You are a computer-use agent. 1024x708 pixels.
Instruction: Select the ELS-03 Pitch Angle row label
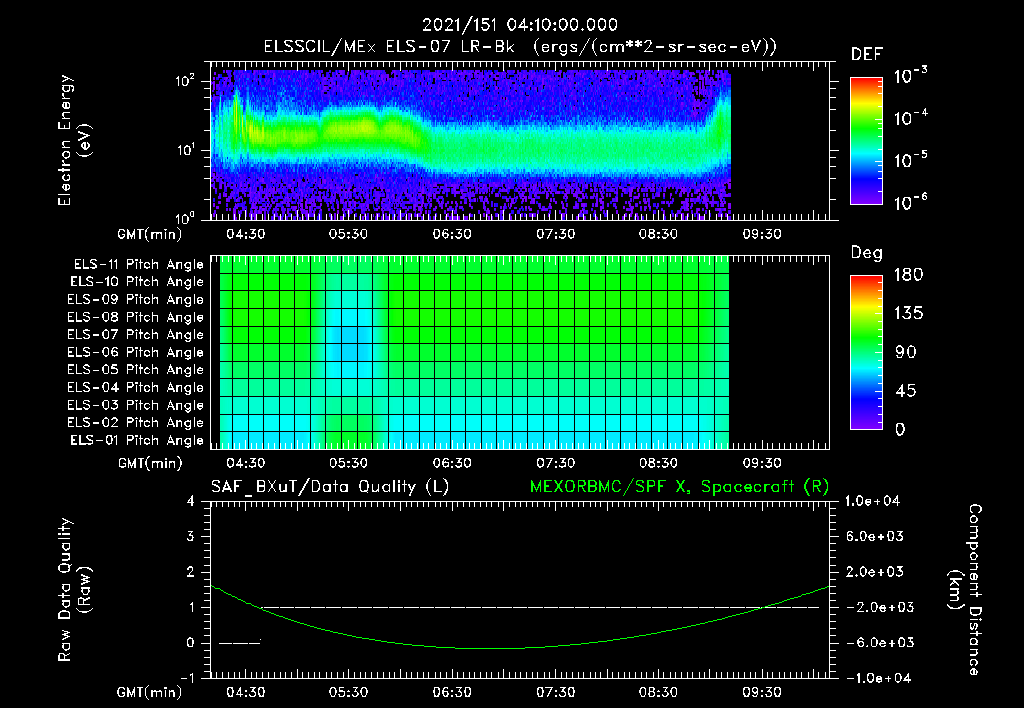pos(136,406)
